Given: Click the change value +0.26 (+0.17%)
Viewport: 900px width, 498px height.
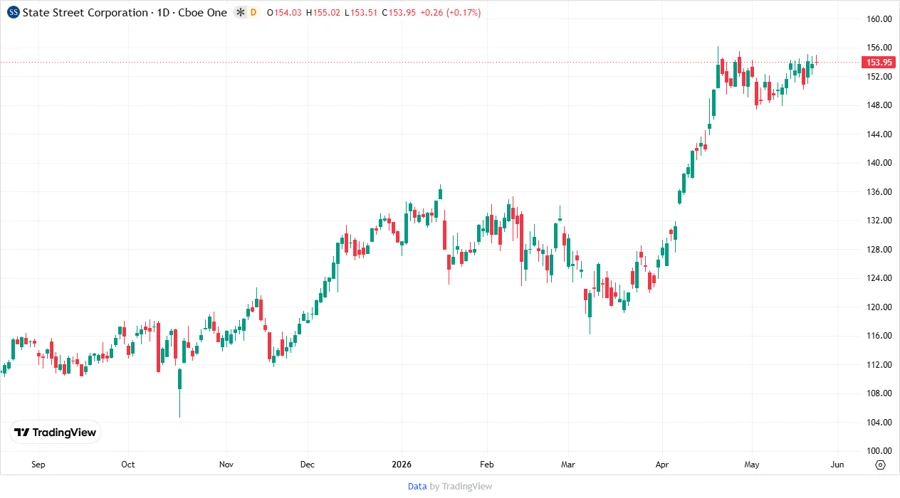Looking at the screenshot, I should point(451,12).
